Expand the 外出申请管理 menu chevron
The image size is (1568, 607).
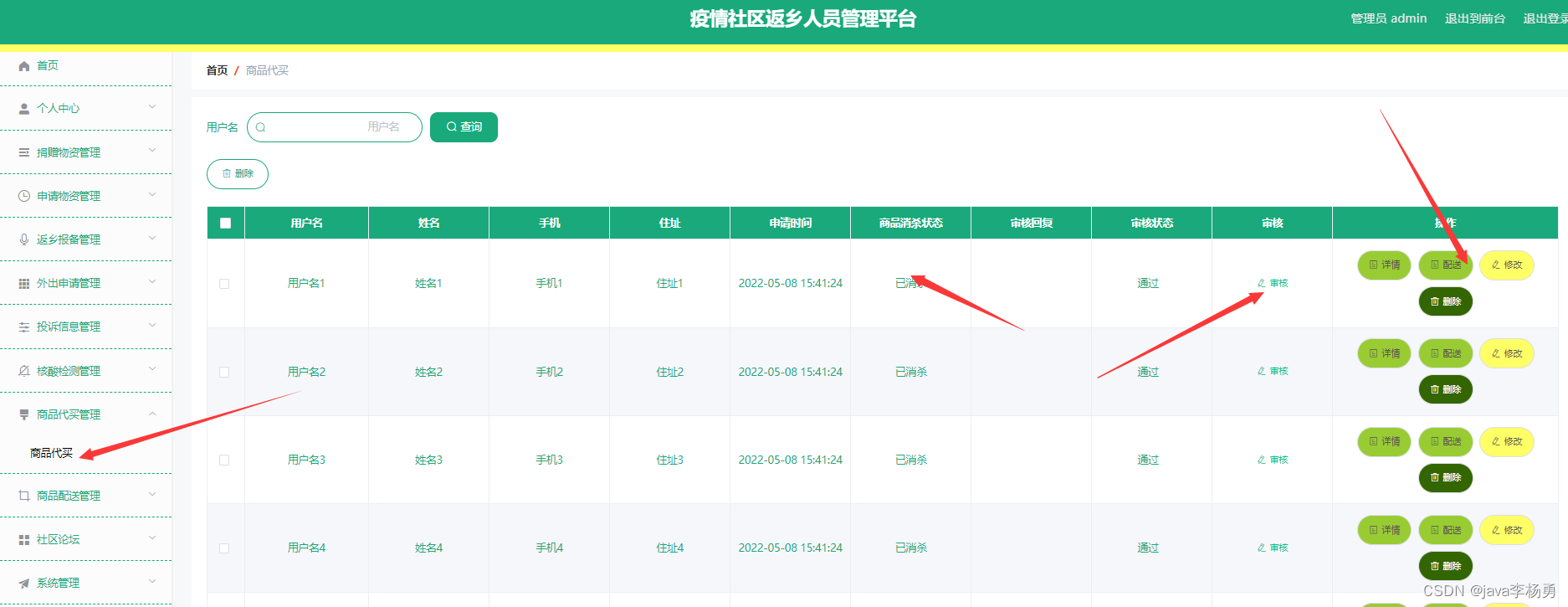click(152, 281)
